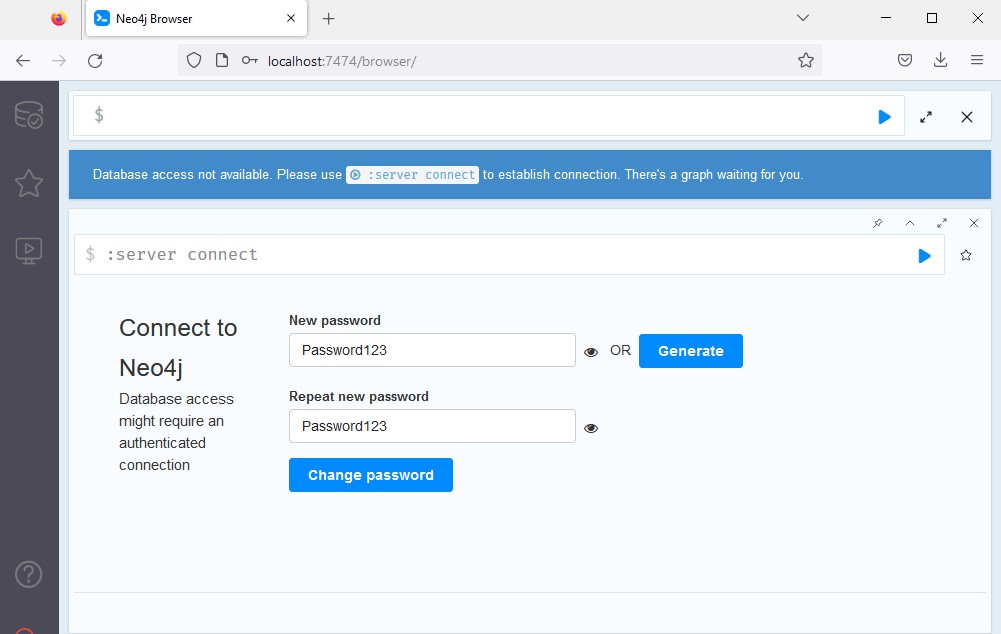This screenshot has height=634, width=1001.
Task: Maximize the Firefox window
Action: tap(931, 18)
